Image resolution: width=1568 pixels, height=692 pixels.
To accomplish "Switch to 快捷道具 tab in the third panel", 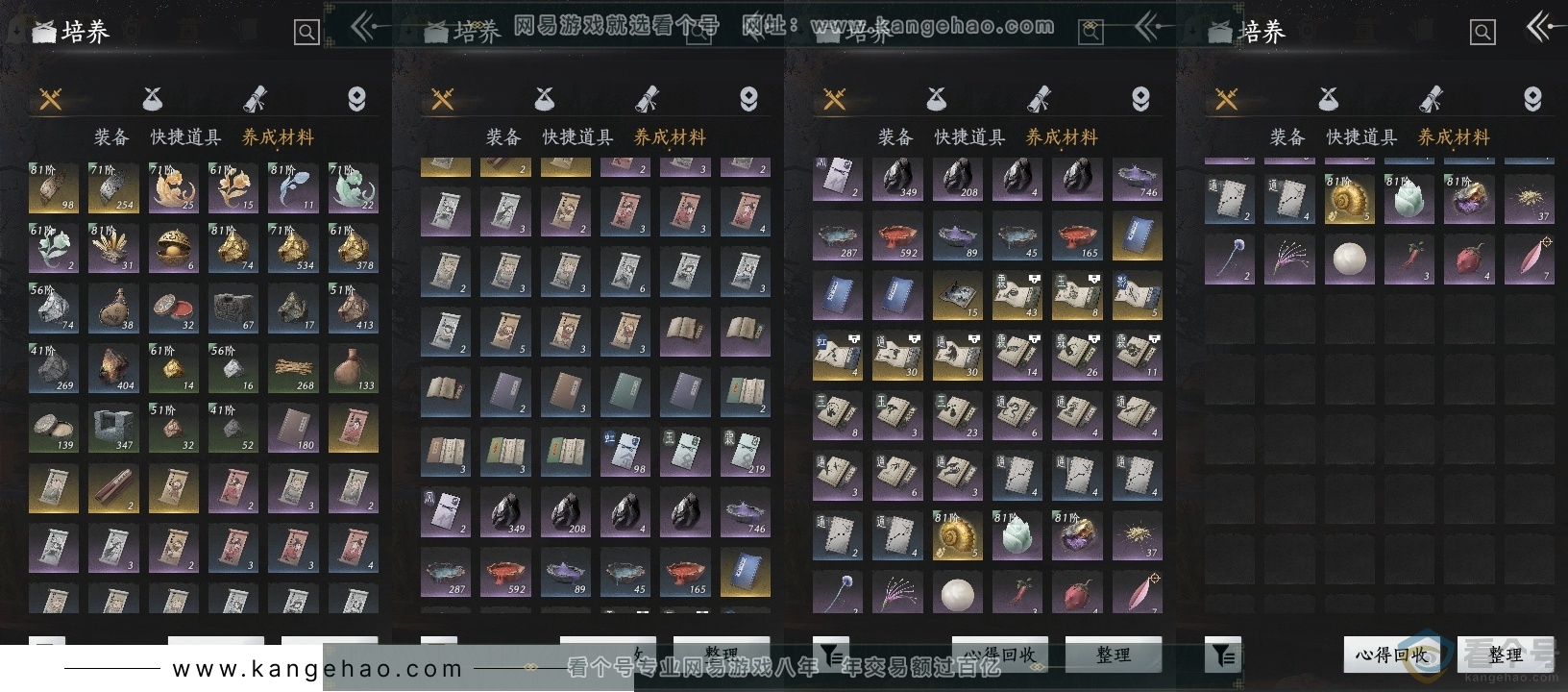I will (x=969, y=137).
